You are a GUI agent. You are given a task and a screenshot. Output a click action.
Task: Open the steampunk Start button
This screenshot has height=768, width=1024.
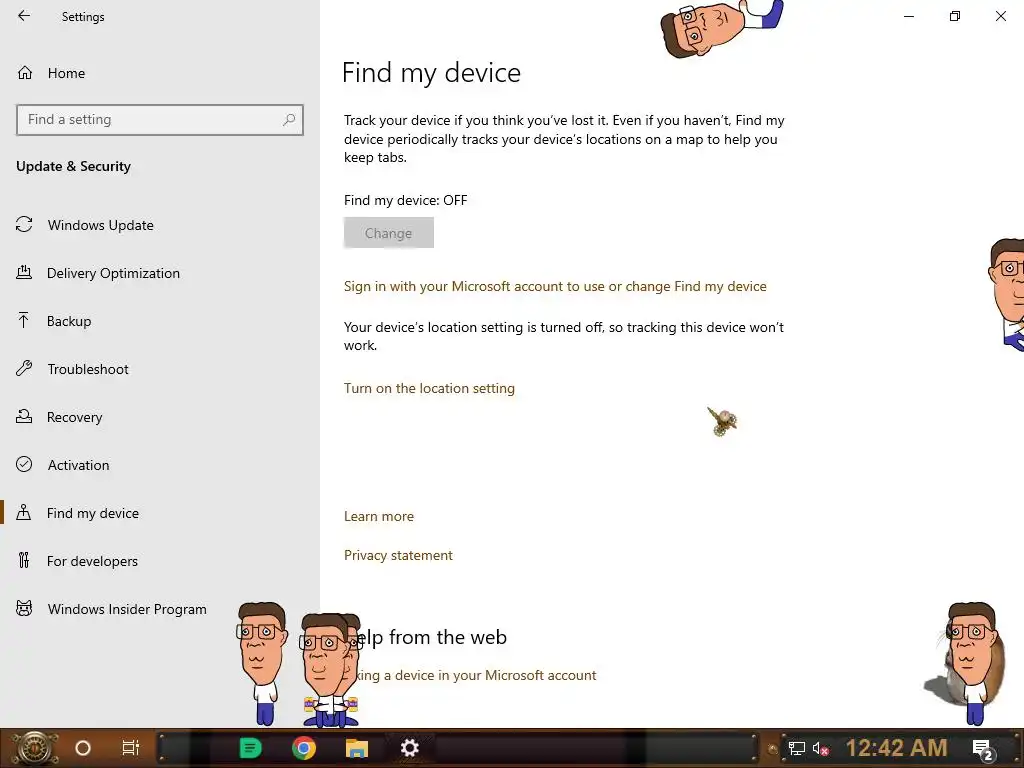[x=35, y=748]
